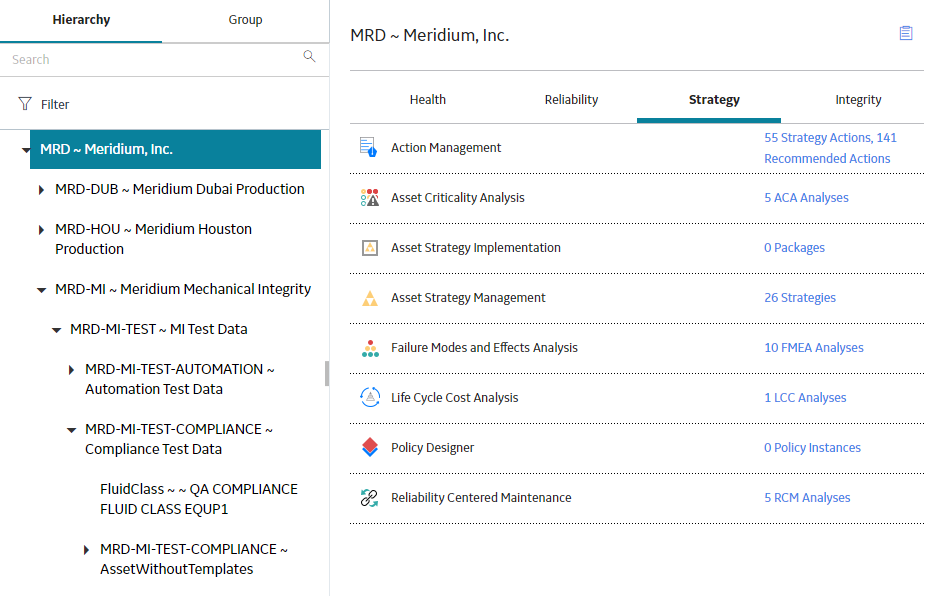The height and width of the screenshot is (596, 931).
Task: Click the Asset Strategy Management icon
Action: 370,298
